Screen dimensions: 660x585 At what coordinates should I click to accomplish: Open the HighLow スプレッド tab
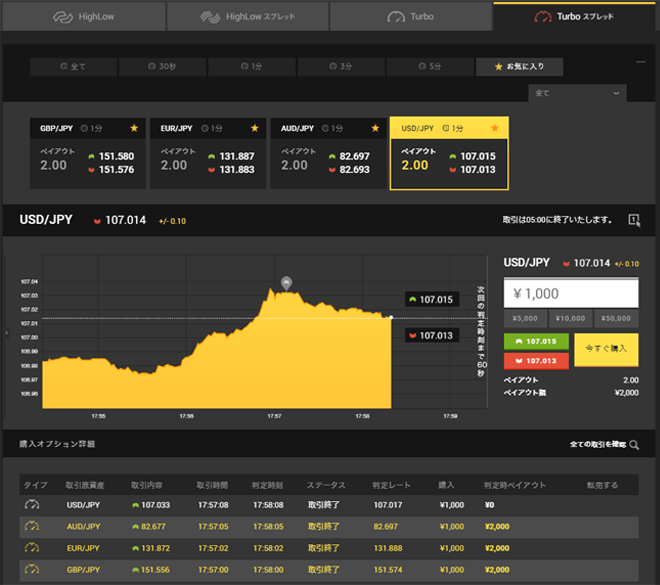pyautogui.click(x=248, y=16)
